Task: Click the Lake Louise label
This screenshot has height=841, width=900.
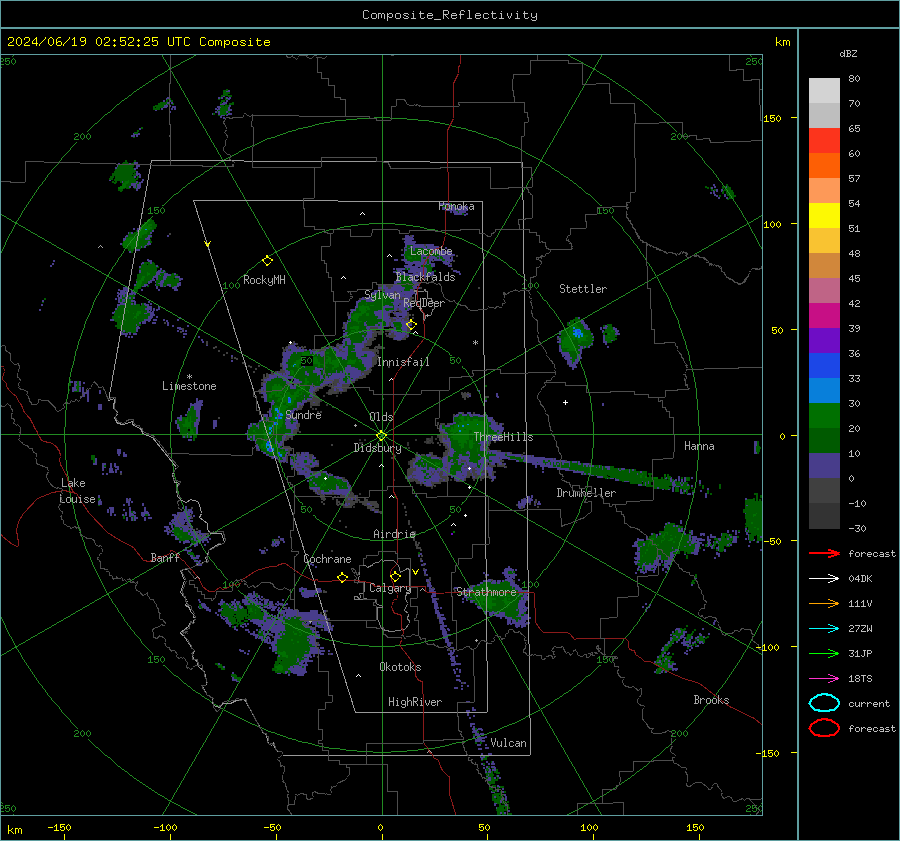Action: click(x=77, y=491)
